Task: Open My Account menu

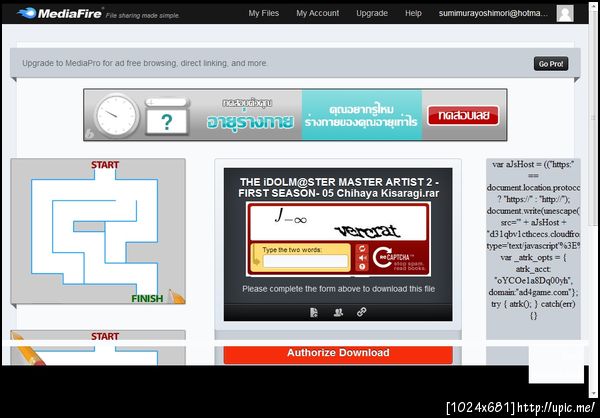Action: coord(318,13)
